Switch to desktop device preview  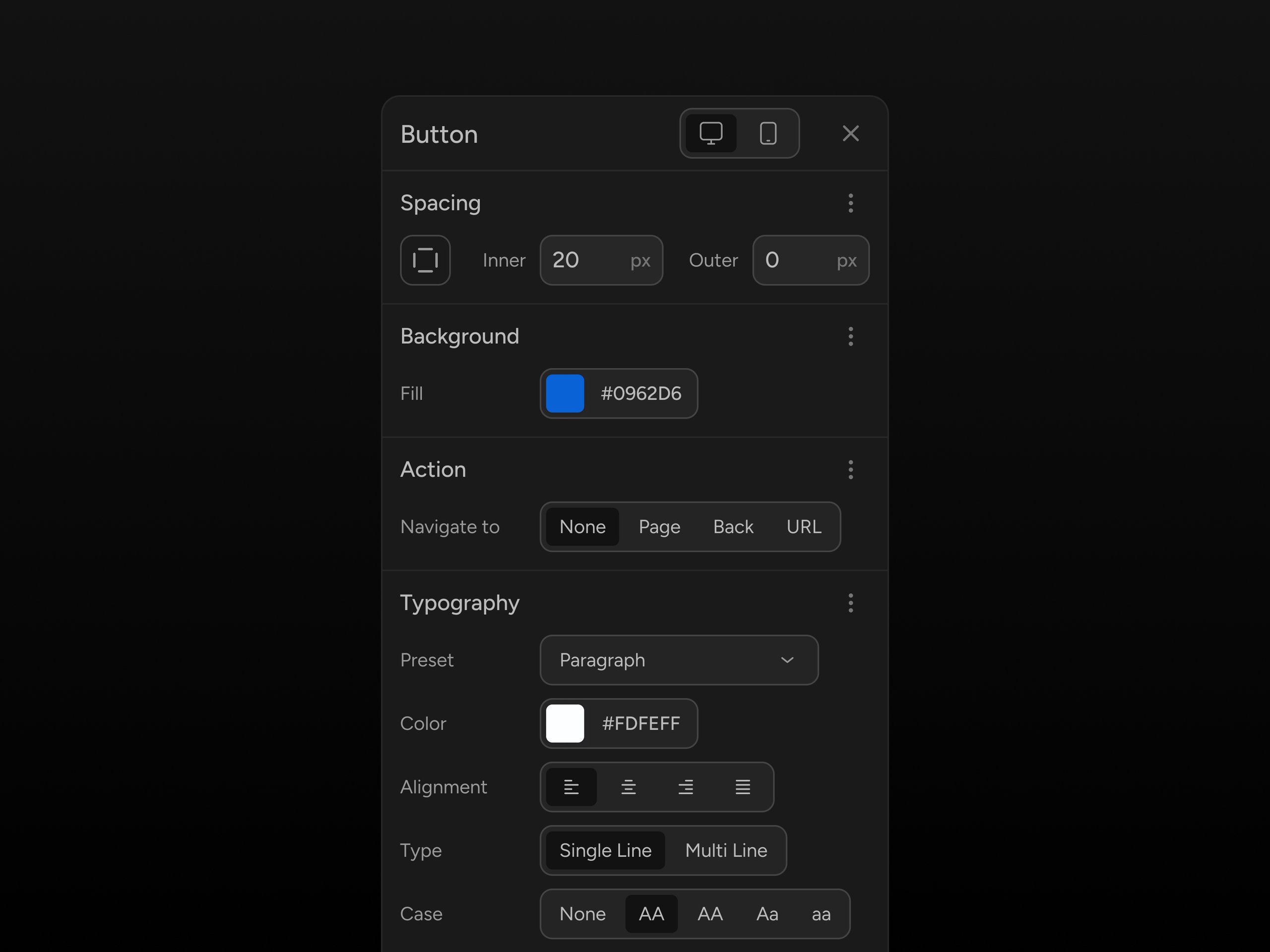(x=711, y=133)
